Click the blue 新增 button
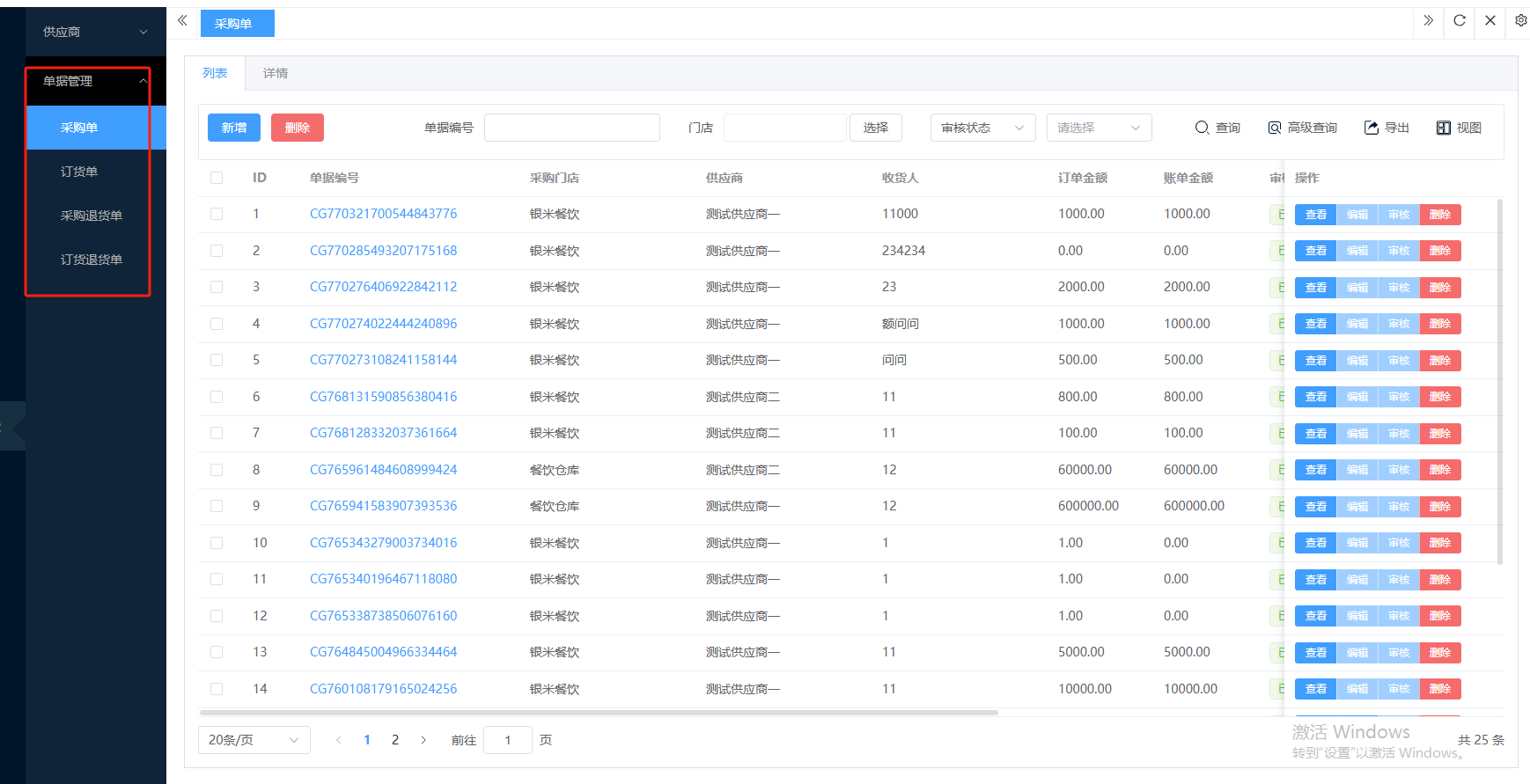This screenshot has height=784, width=1530. [234, 128]
